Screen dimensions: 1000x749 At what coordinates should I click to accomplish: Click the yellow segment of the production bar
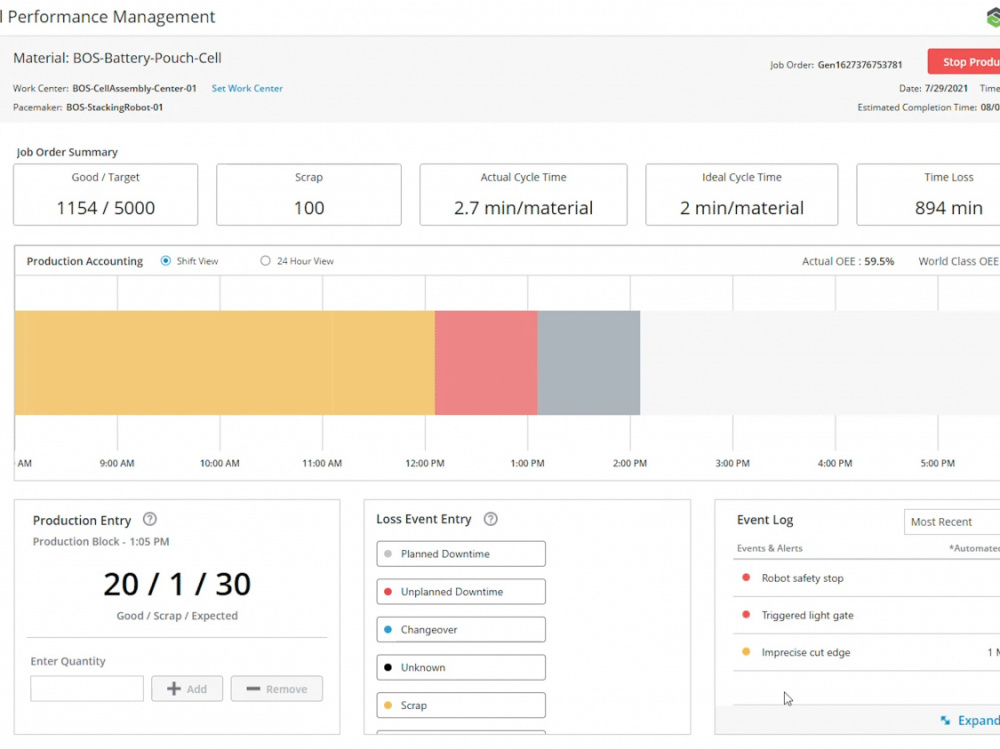[x=224, y=363]
